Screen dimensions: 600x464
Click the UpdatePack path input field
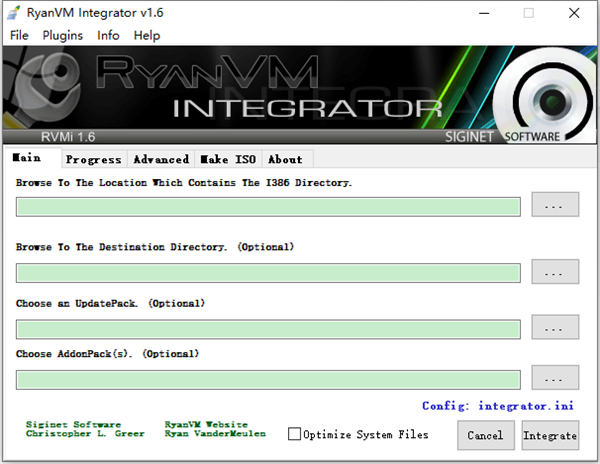click(x=268, y=329)
